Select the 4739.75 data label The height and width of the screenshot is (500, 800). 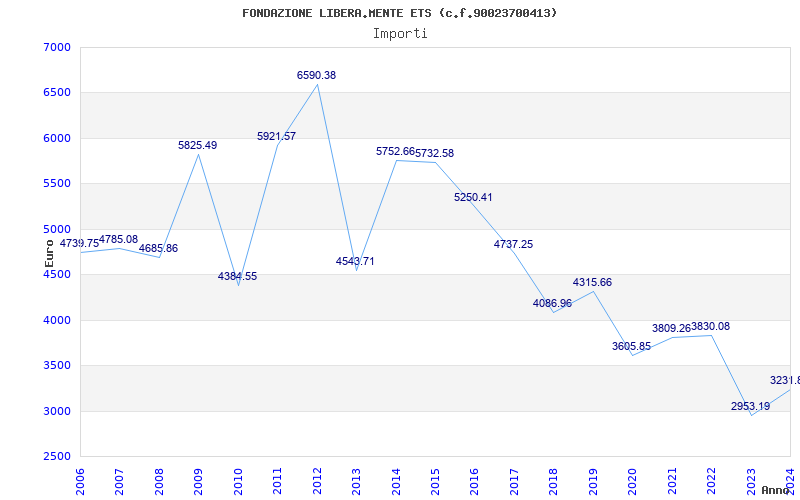pyautogui.click(x=80, y=243)
